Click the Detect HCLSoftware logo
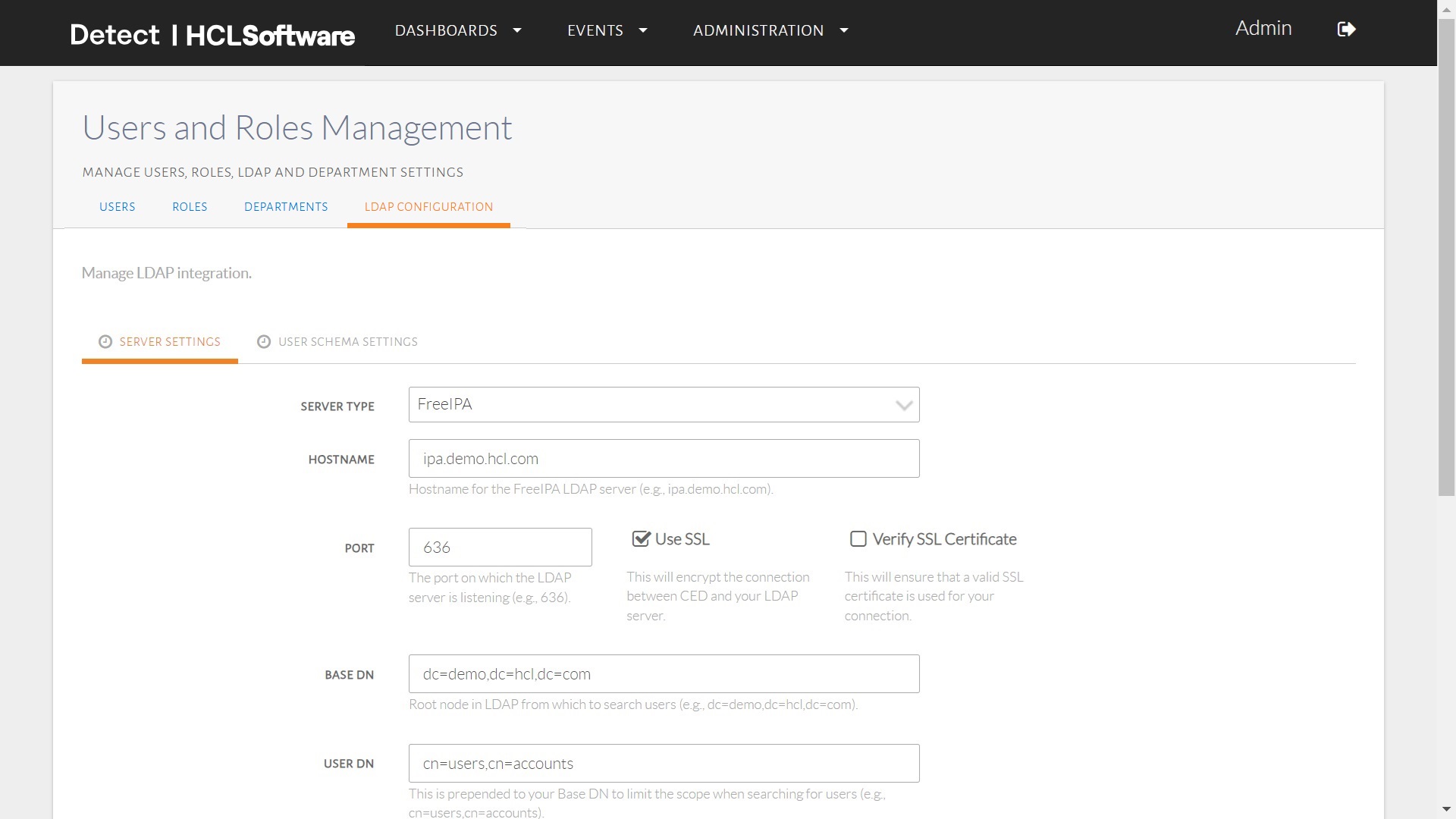The width and height of the screenshot is (1456, 819). (x=212, y=35)
